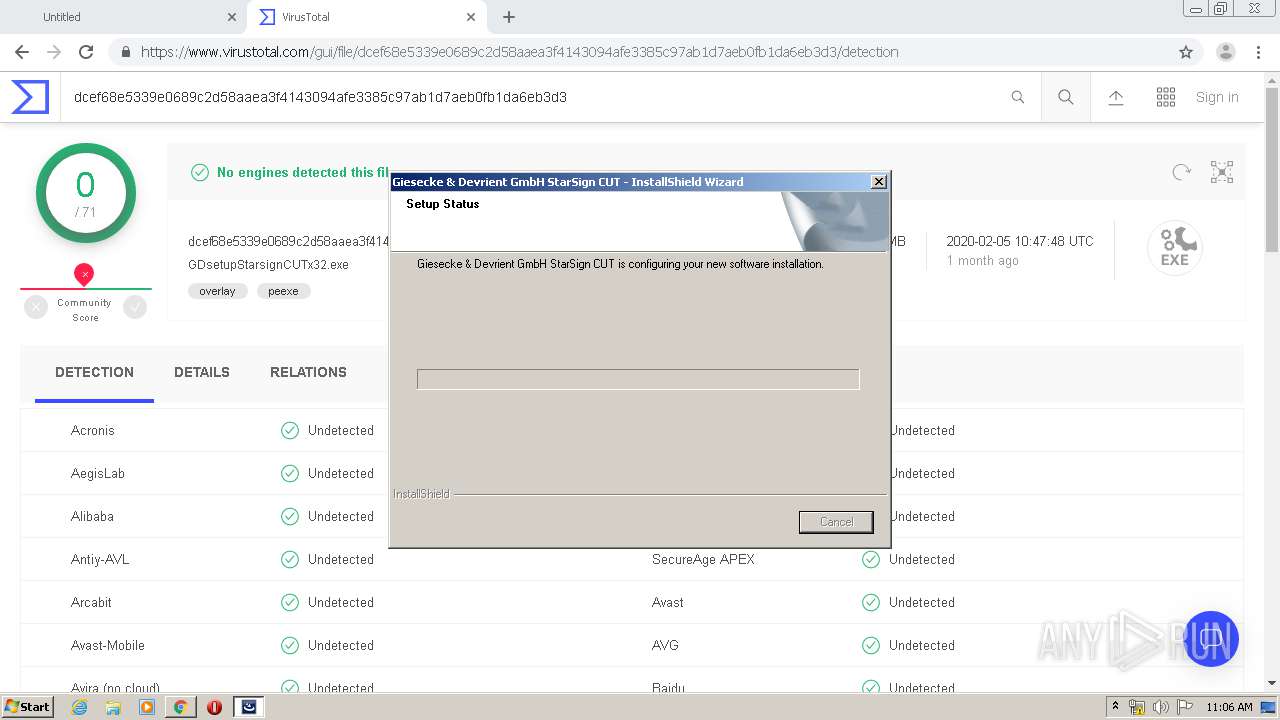The height and width of the screenshot is (720, 1280).
Task: Open the apps grid icon
Action: tap(1166, 97)
